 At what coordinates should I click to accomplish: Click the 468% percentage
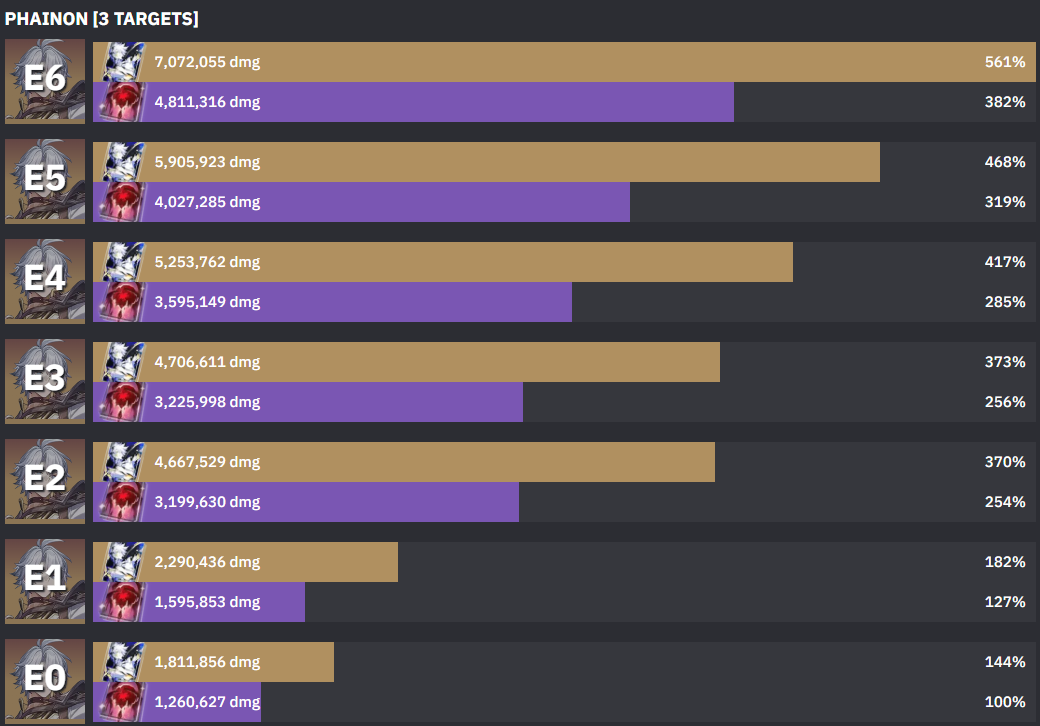(1006, 162)
